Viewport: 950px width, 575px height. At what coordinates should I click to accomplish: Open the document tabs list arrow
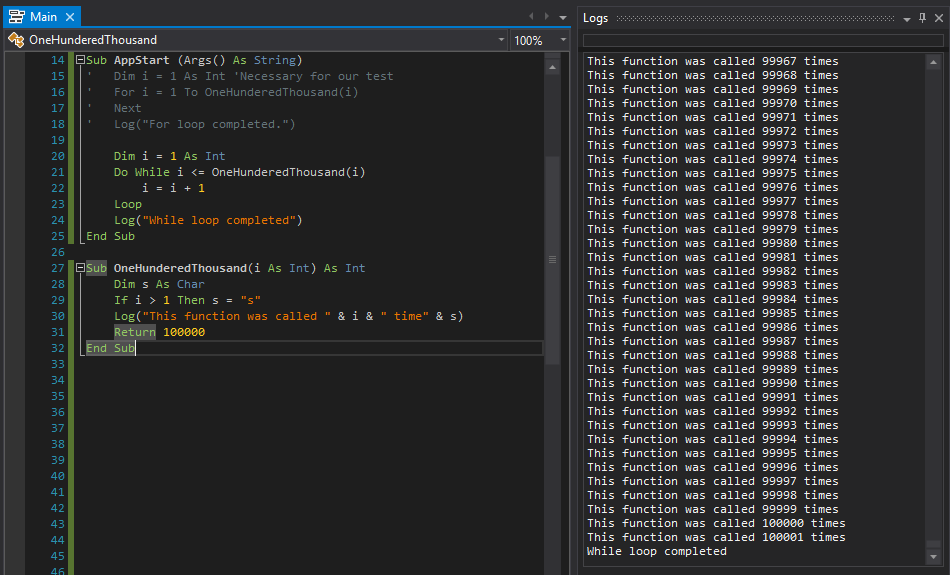[x=563, y=17]
